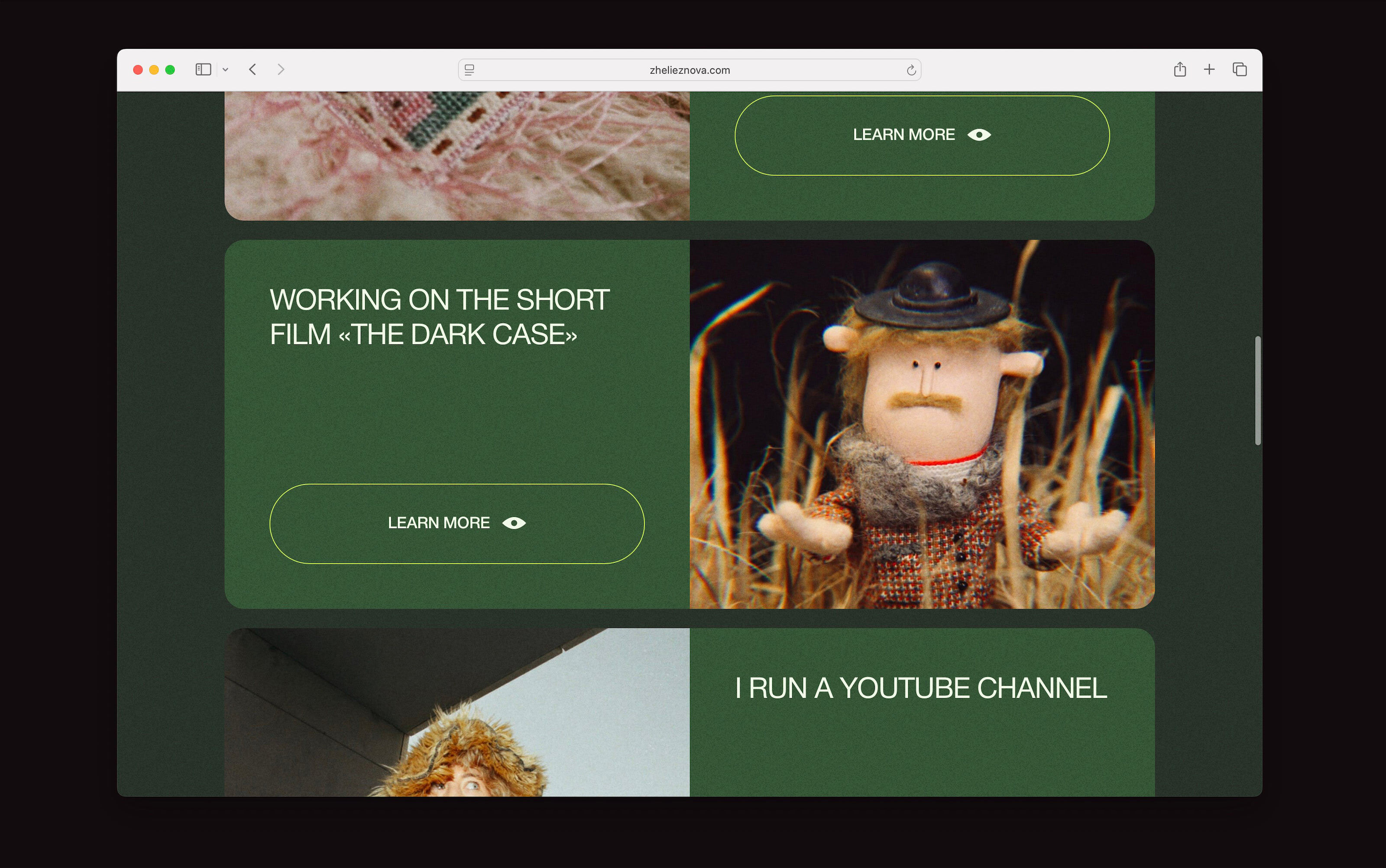
Task: Expand the sidebar options dropdown chevron
Action: pyautogui.click(x=226, y=70)
